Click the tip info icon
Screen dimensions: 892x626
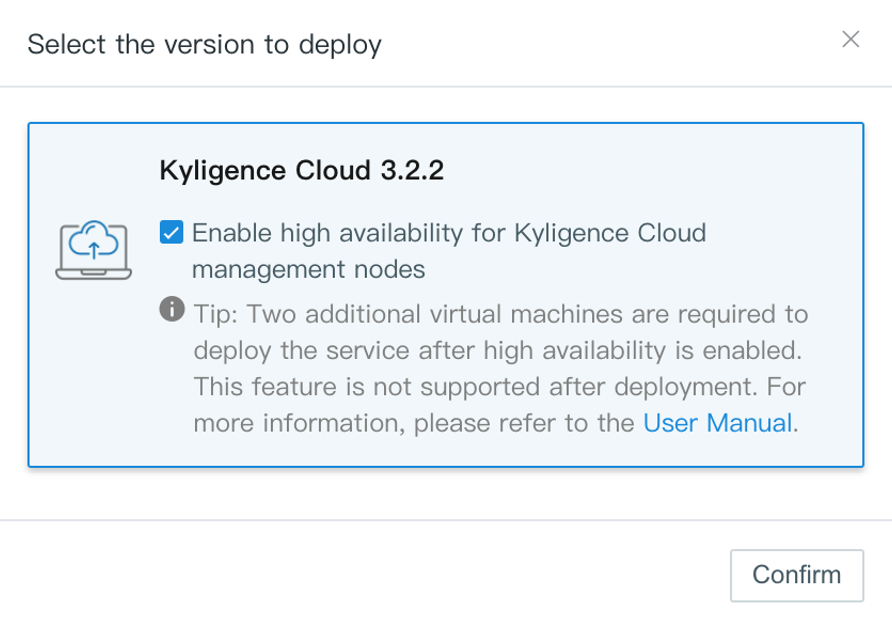pos(172,309)
